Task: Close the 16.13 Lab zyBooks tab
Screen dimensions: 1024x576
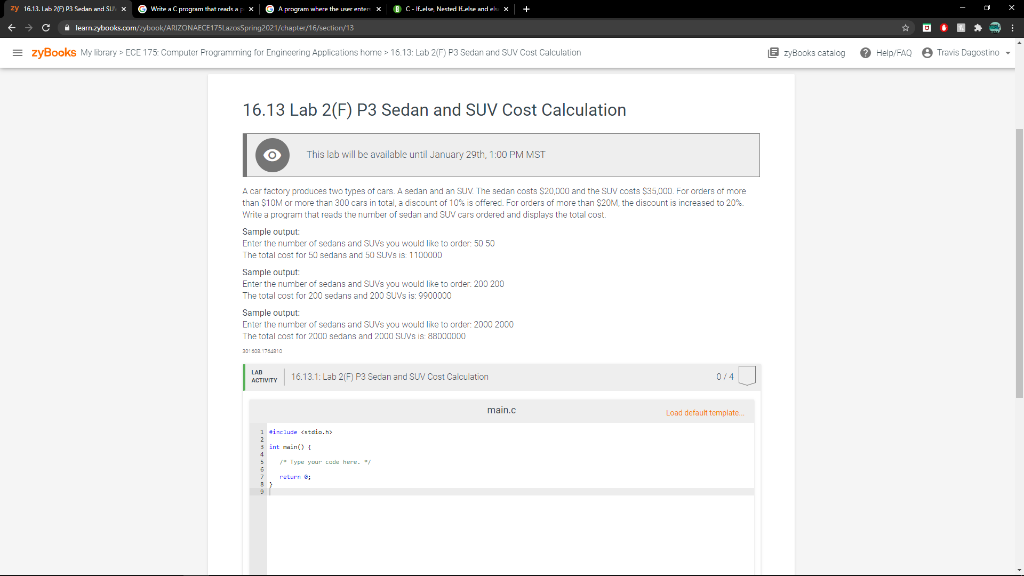Action: 123,9
